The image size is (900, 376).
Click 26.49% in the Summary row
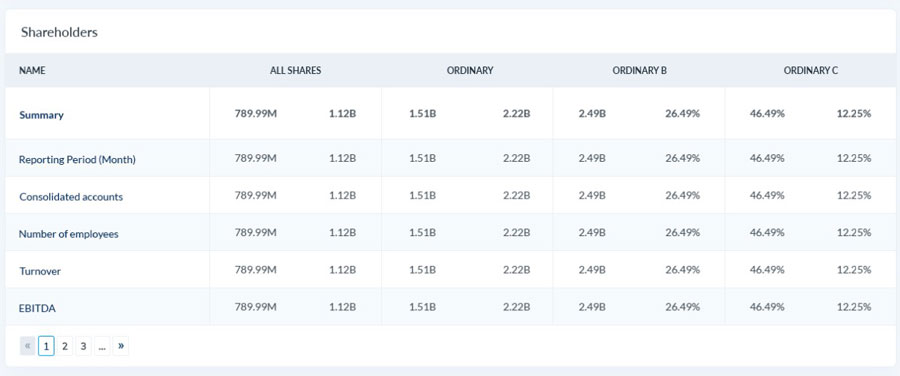(x=682, y=114)
